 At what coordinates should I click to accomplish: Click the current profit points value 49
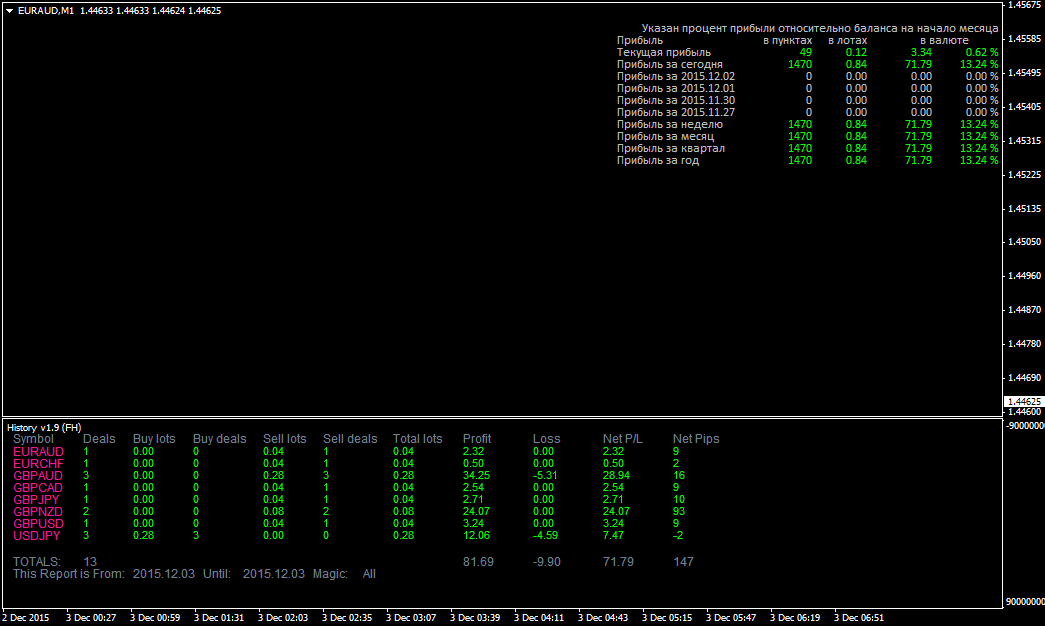(806, 52)
